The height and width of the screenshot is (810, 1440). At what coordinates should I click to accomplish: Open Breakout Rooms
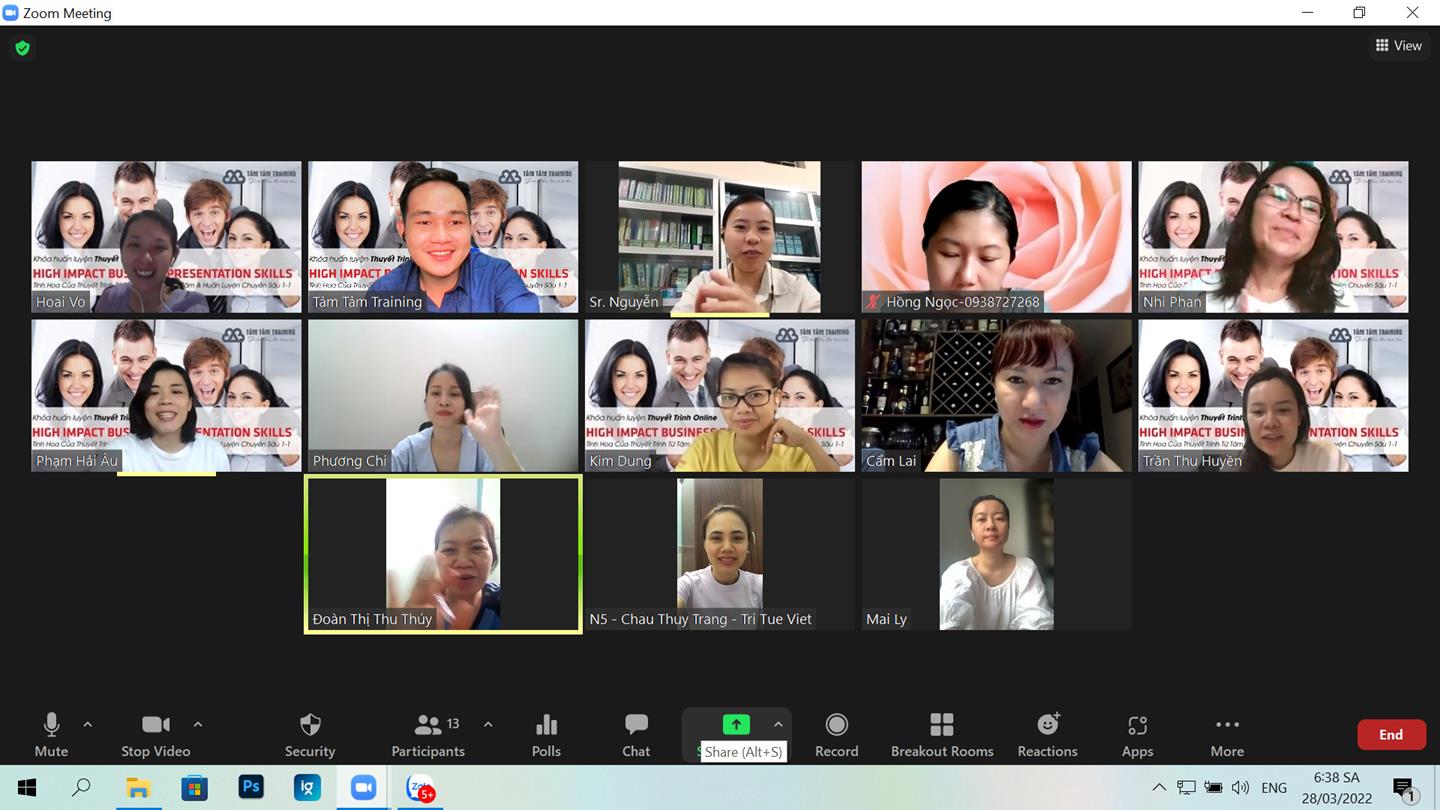click(941, 734)
